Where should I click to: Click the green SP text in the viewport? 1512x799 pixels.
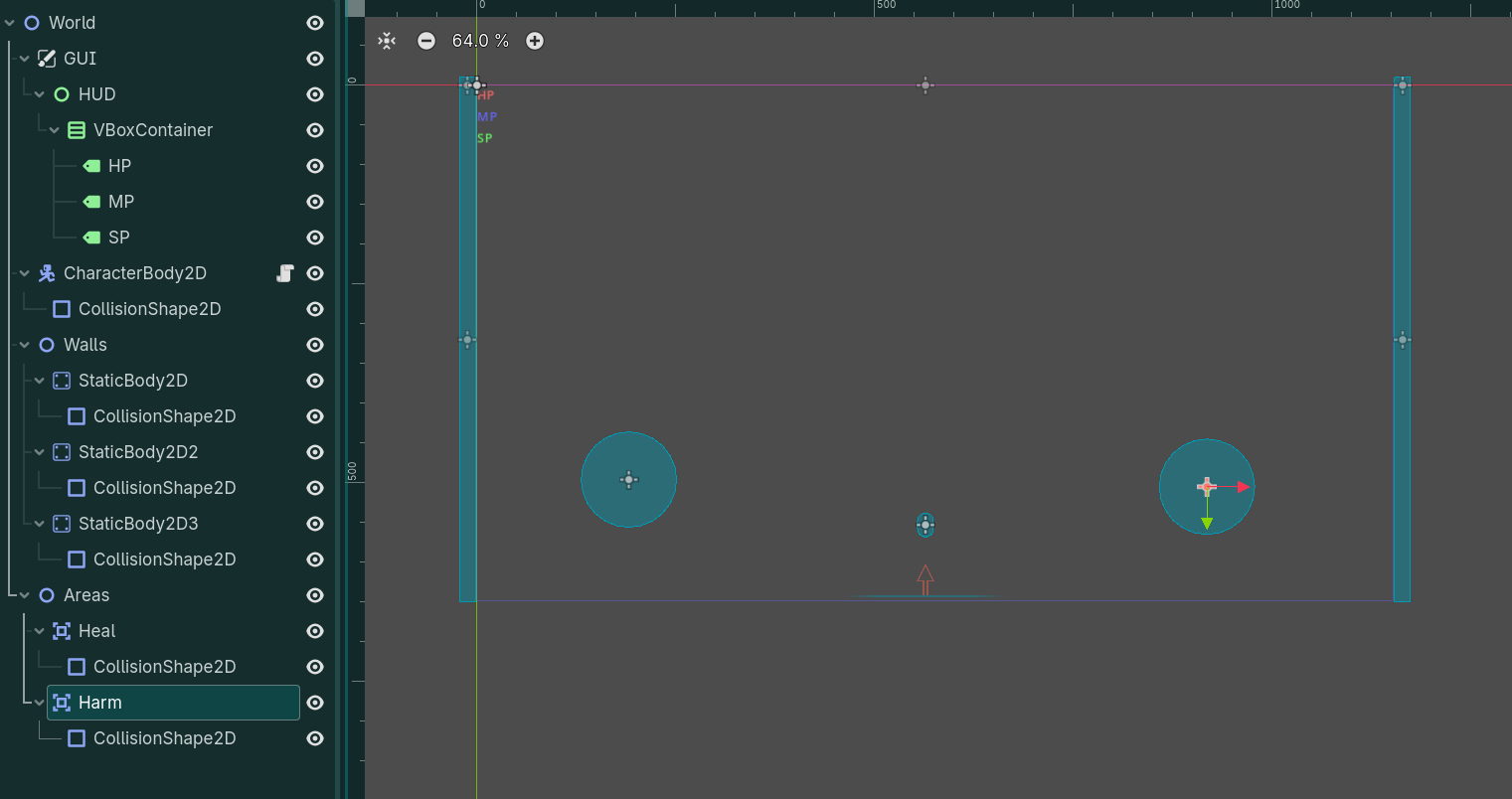pos(485,138)
